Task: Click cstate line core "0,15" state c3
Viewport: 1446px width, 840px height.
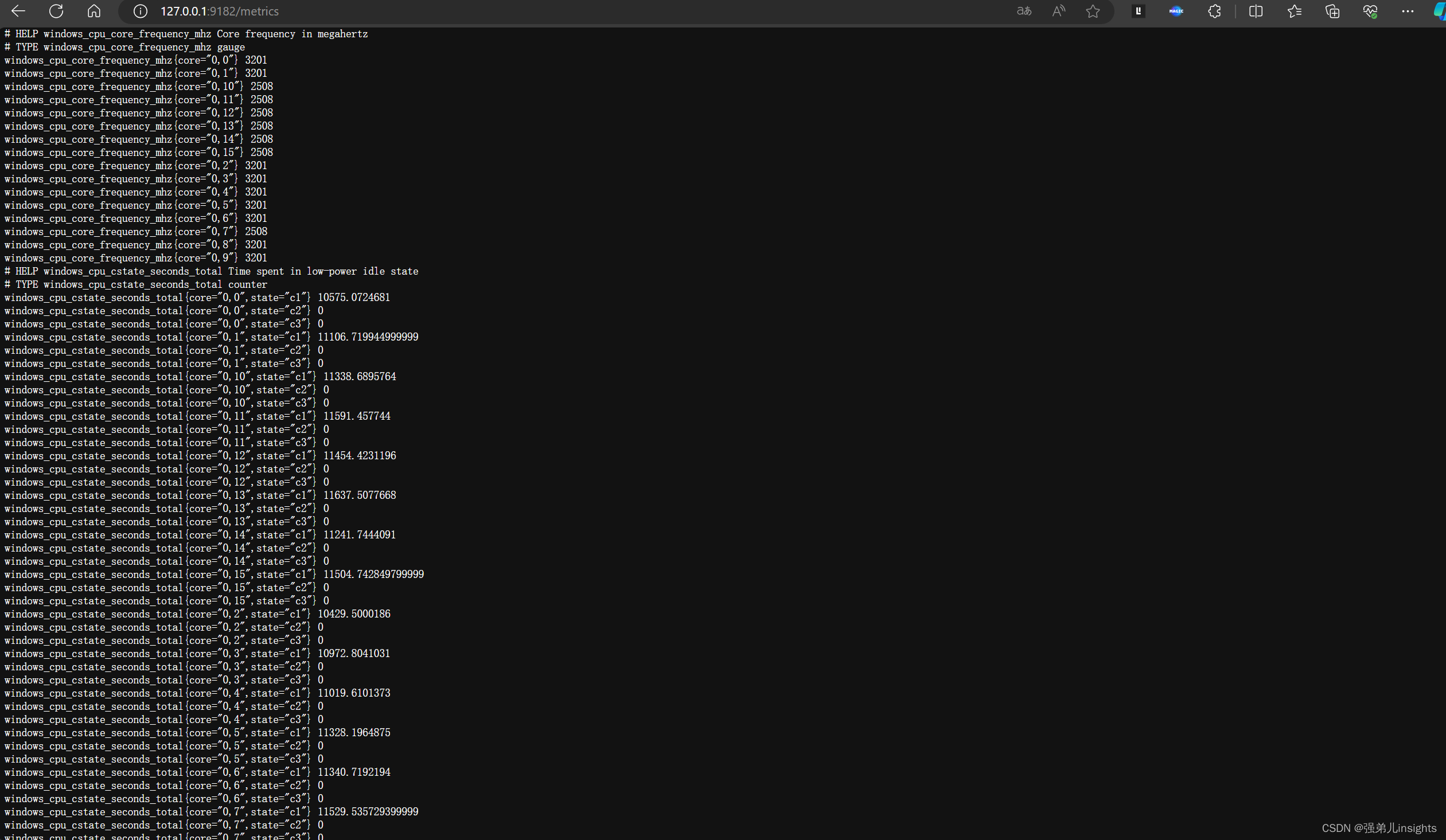Action: point(166,601)
